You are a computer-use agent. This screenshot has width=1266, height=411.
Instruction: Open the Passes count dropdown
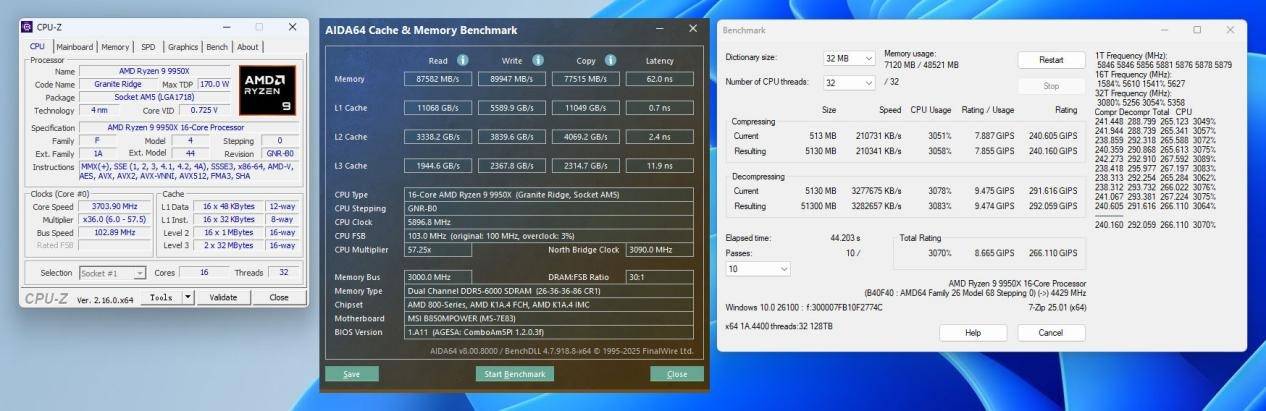pyautogui.click(x=757, y=269)
